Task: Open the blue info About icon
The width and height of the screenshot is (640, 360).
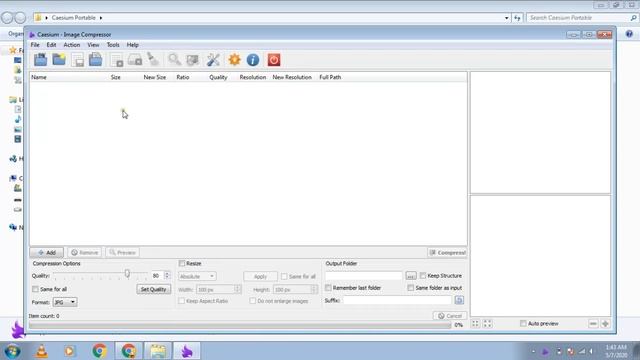Action: [x=253, y=60]
